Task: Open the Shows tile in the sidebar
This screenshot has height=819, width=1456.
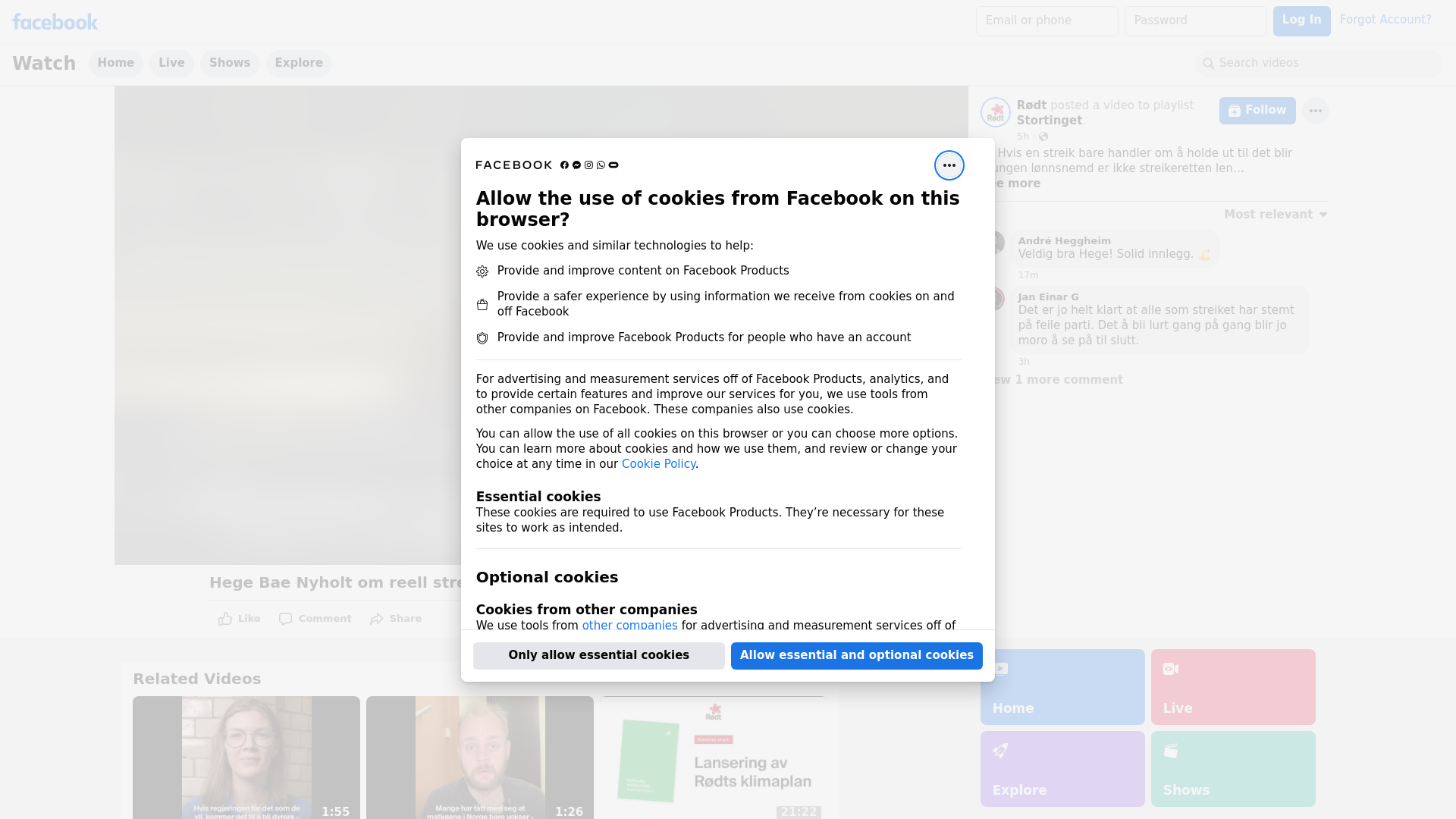Action: pyautogui.click(x=1233, y=769)
